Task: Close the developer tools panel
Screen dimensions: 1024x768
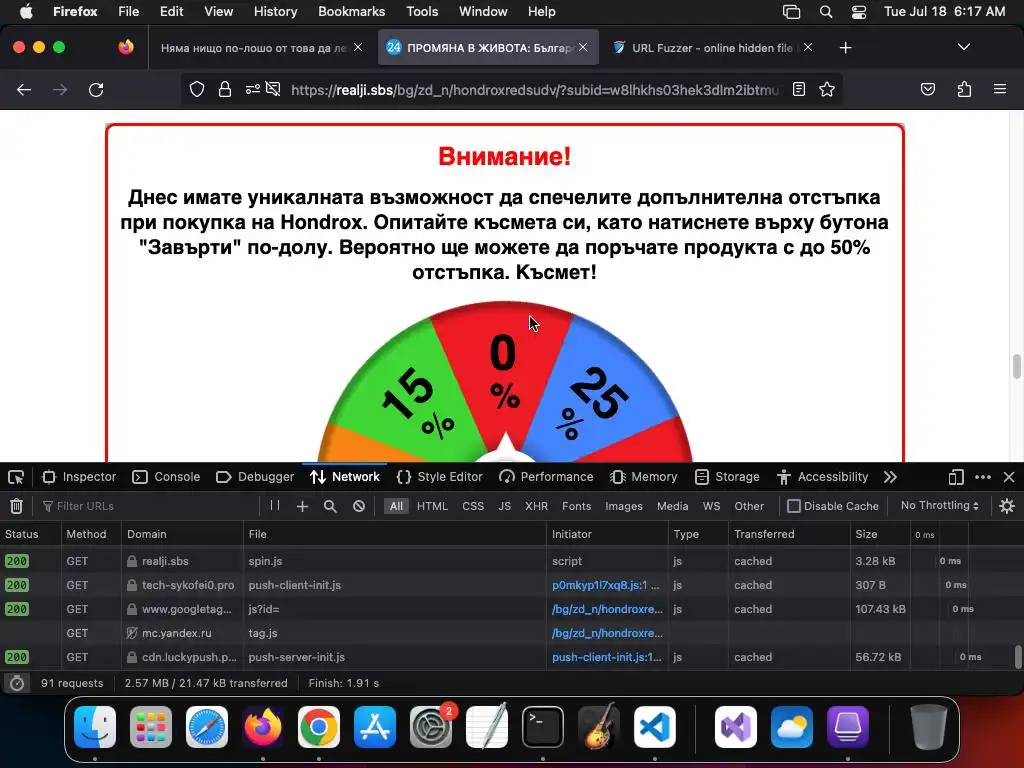Action: click(x=1009, y=477)
